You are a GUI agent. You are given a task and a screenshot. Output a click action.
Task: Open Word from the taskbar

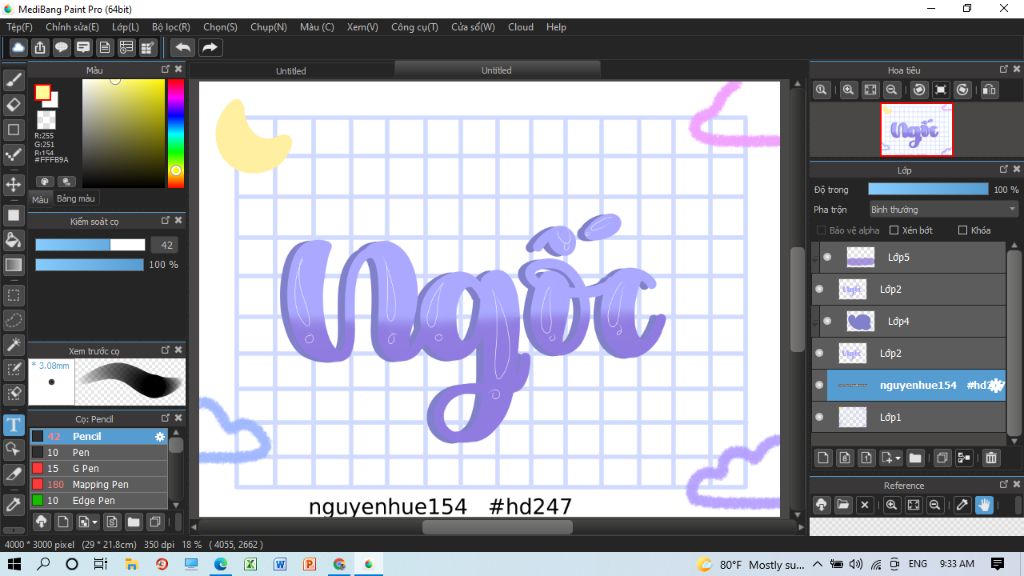tap(280, 564)
